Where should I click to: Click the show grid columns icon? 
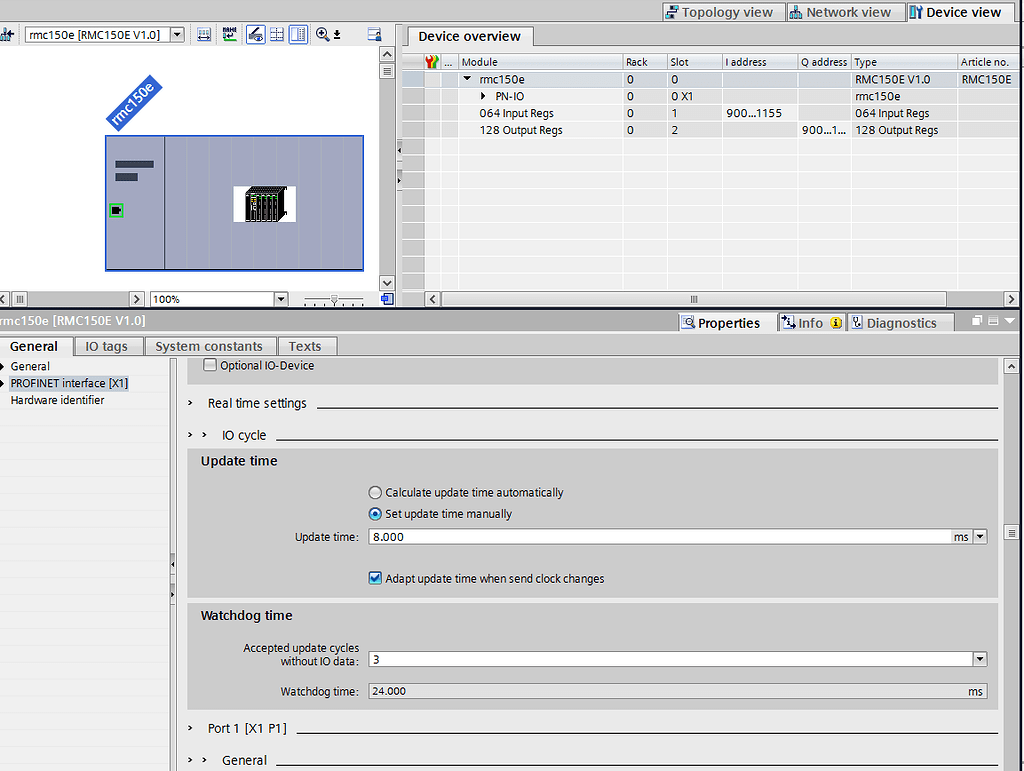tap(277, 34)
